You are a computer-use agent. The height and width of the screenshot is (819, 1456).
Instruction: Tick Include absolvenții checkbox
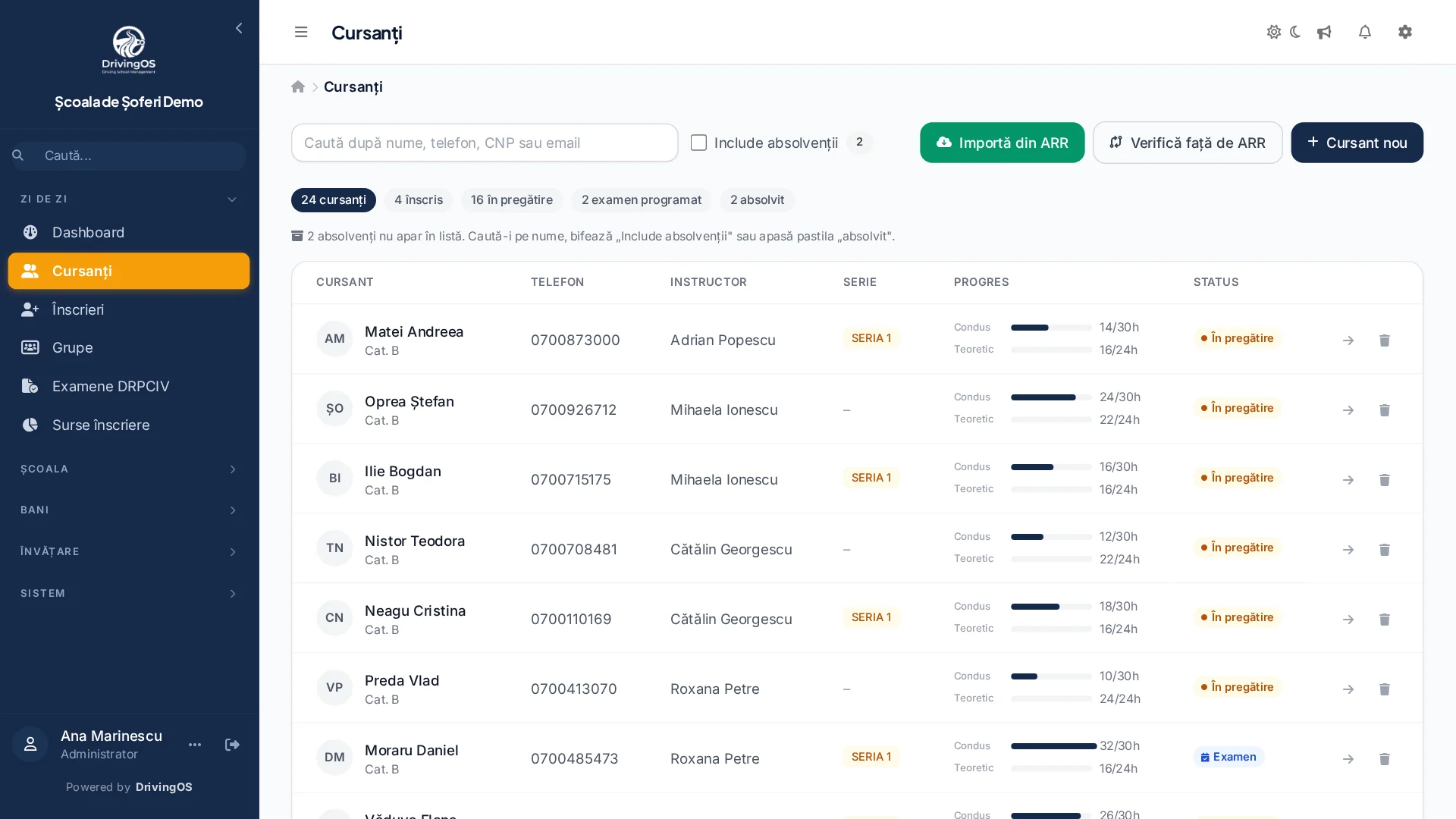click(x=699, y=143)
